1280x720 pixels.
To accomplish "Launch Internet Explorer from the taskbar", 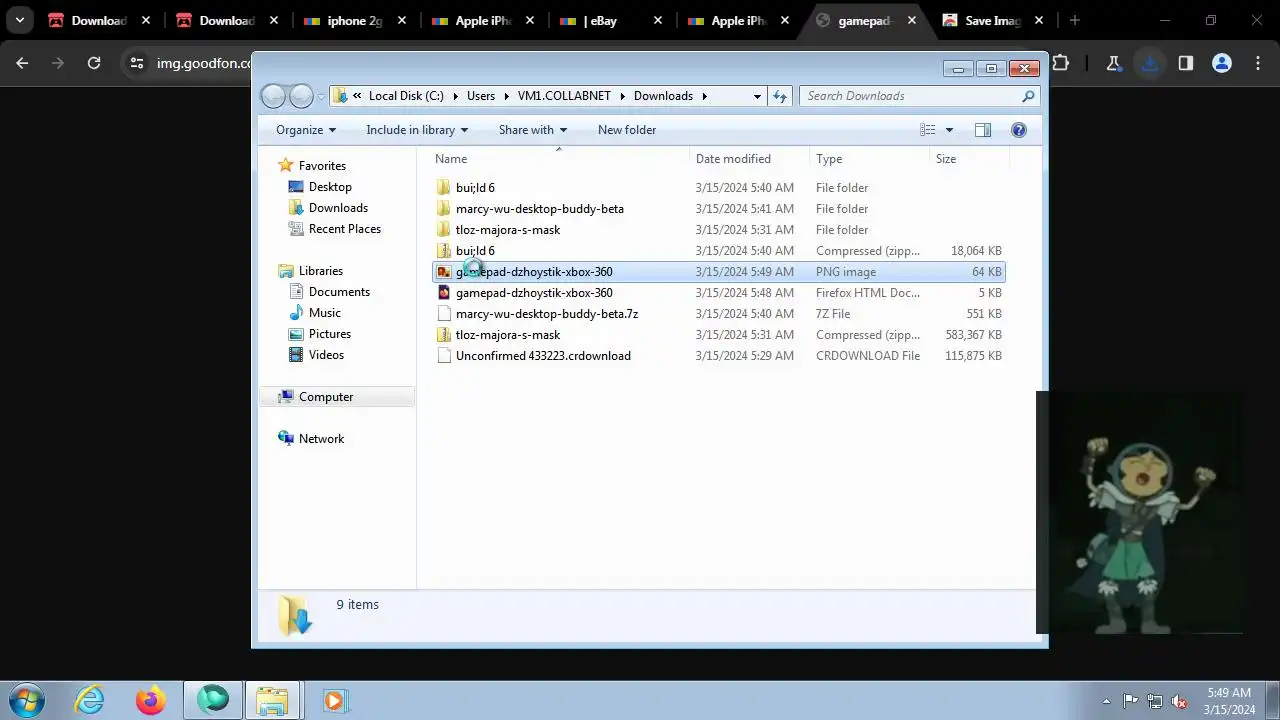I will coord(90,700).
